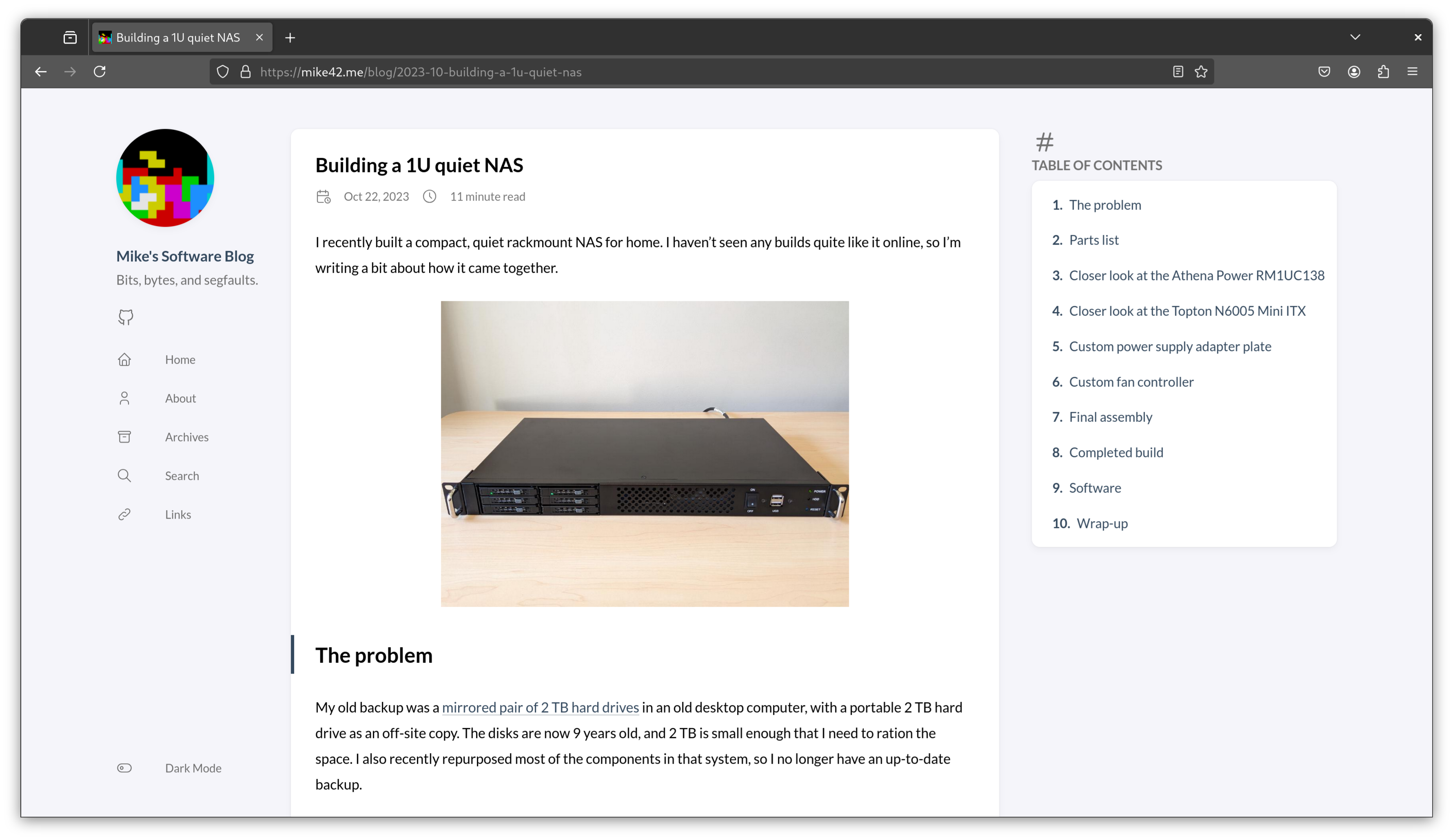This screenshot has height=840, width=1453.
Task: Open the Extensions puzzle icon
Action: click(x=1383, y=71)
